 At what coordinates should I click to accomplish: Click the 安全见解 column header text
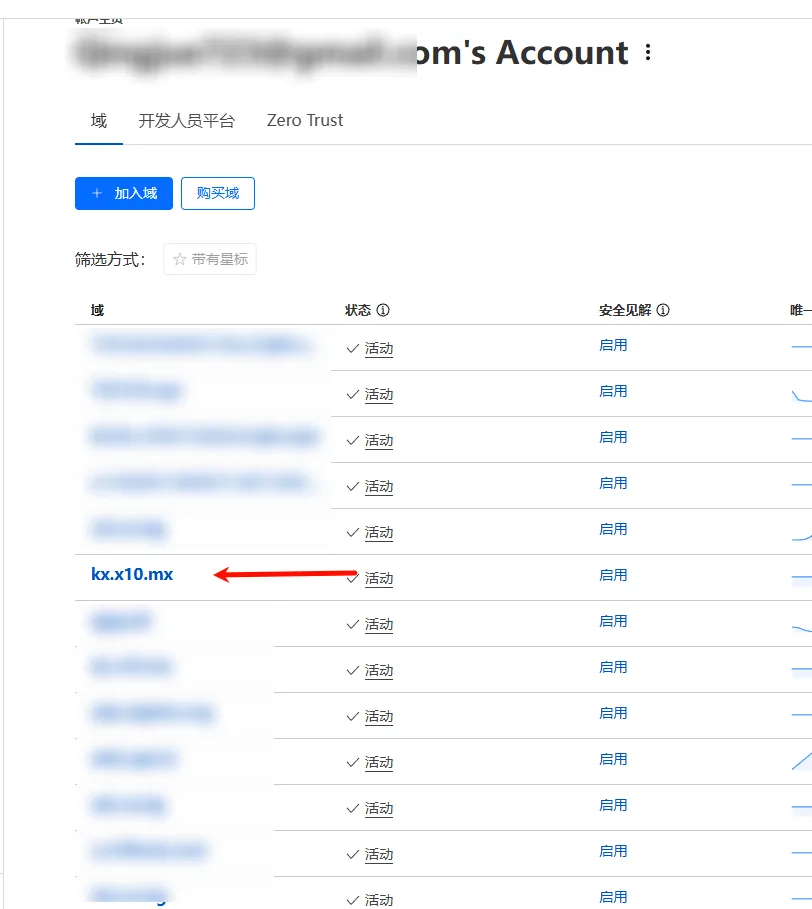(x=625, y=310)
